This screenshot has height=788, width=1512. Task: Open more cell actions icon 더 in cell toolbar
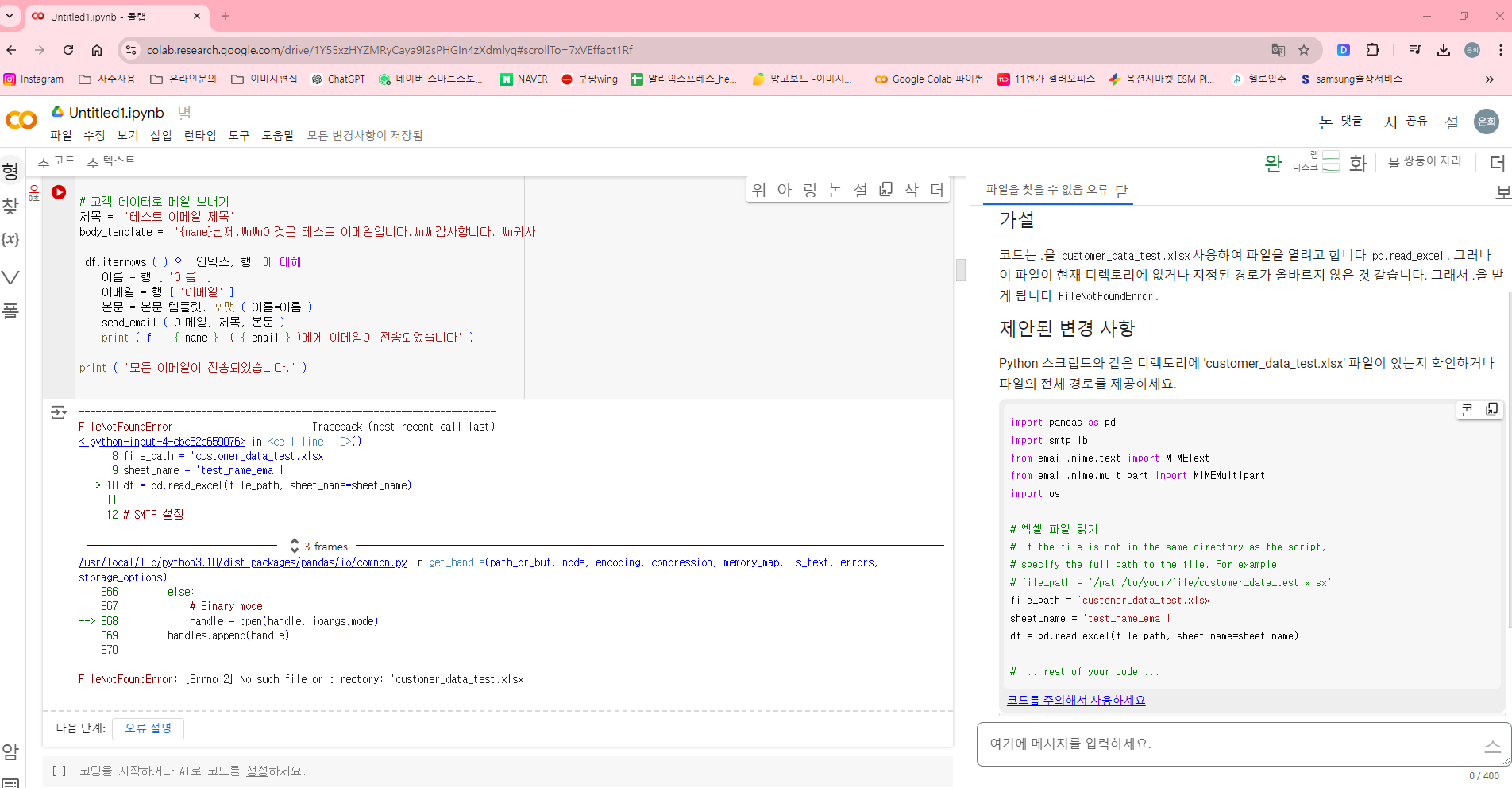coord(937,189)
